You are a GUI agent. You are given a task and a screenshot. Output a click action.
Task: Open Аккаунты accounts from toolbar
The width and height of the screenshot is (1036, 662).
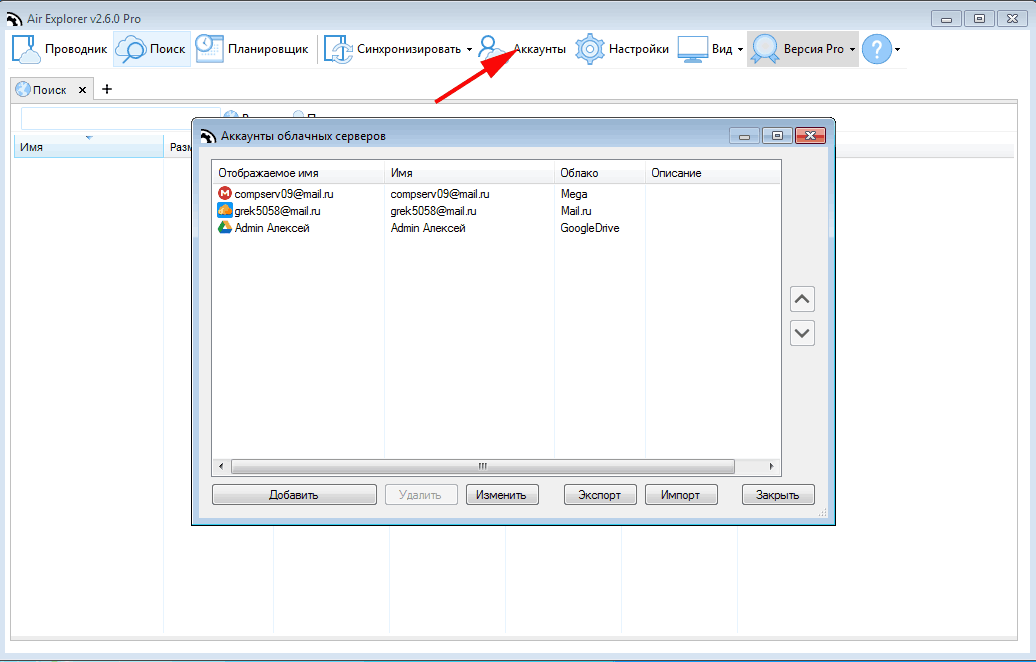523,49
